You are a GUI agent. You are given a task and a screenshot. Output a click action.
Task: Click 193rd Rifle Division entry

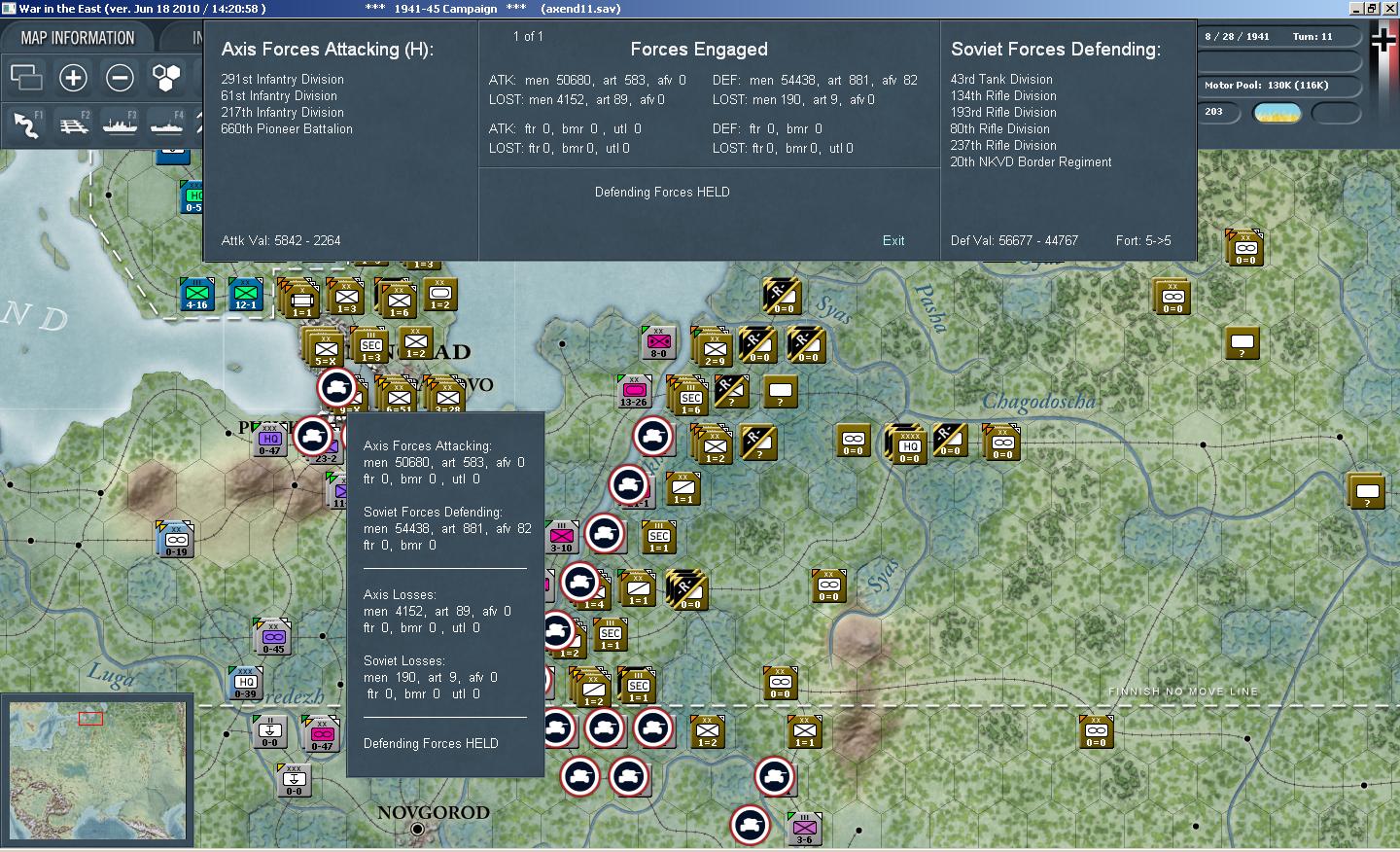tap(1003, 113)
